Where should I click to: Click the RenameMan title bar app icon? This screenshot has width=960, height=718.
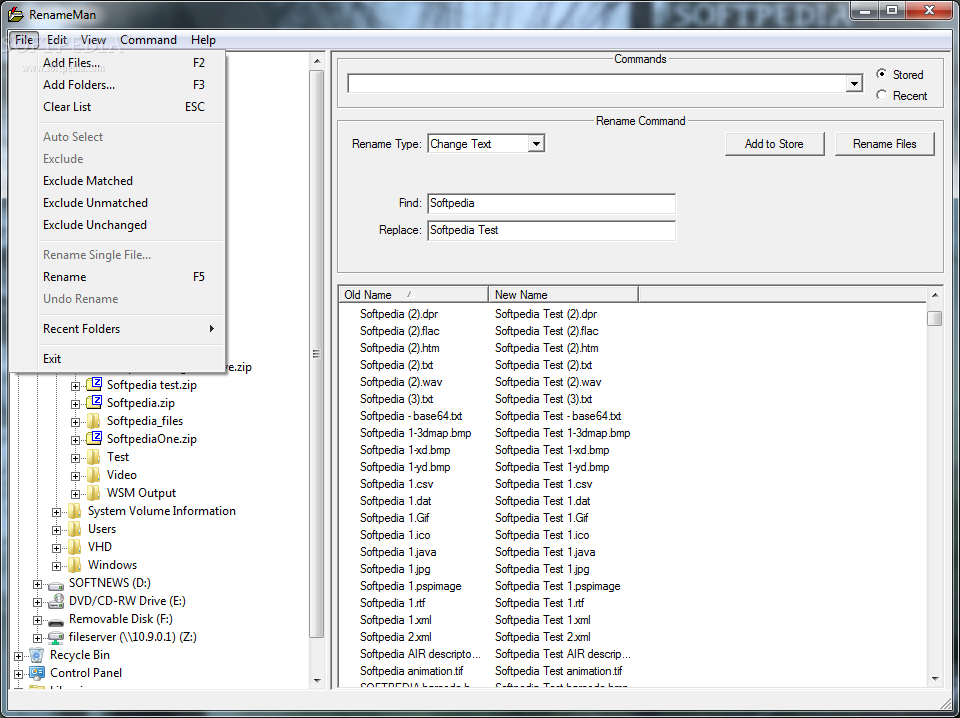pyautogui.click(x=15, y=14)
